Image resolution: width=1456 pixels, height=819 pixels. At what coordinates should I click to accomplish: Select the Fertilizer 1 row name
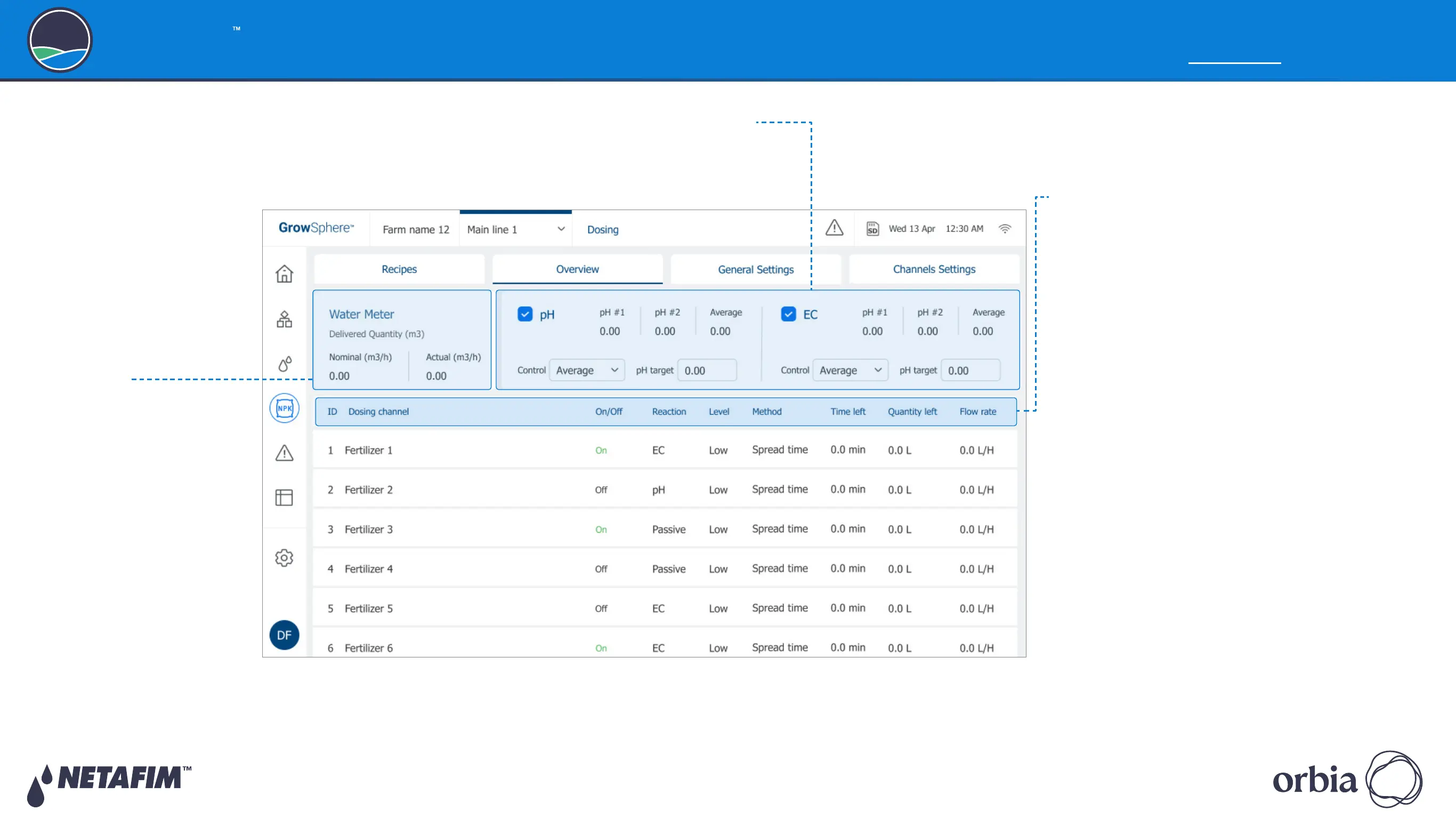[x=368, y=450]
